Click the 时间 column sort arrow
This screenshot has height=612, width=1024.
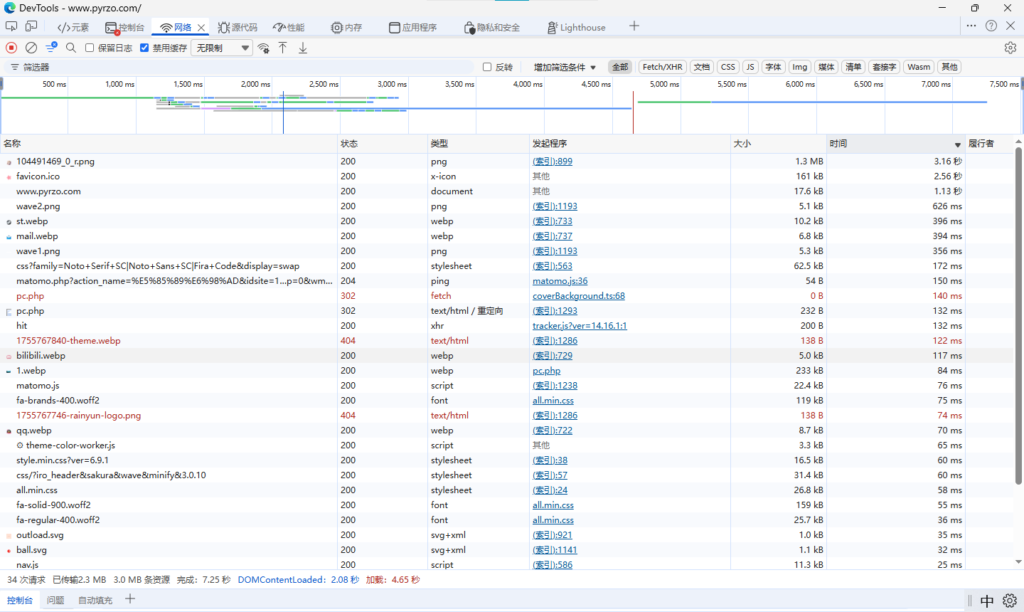pyautogui.click(x=957, y=145)
